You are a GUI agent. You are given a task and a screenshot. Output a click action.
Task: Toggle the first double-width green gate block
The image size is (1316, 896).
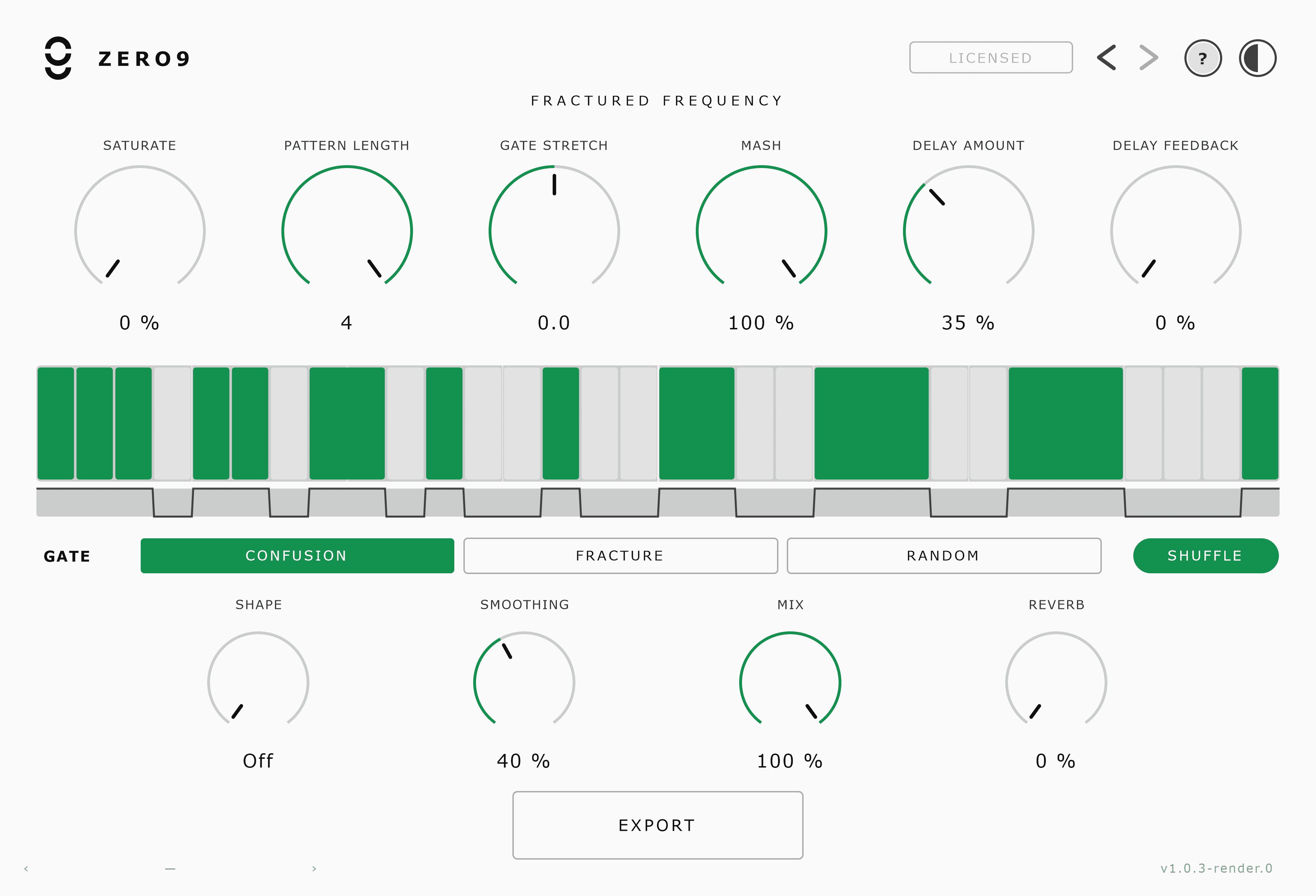click(x=347, y=423)
